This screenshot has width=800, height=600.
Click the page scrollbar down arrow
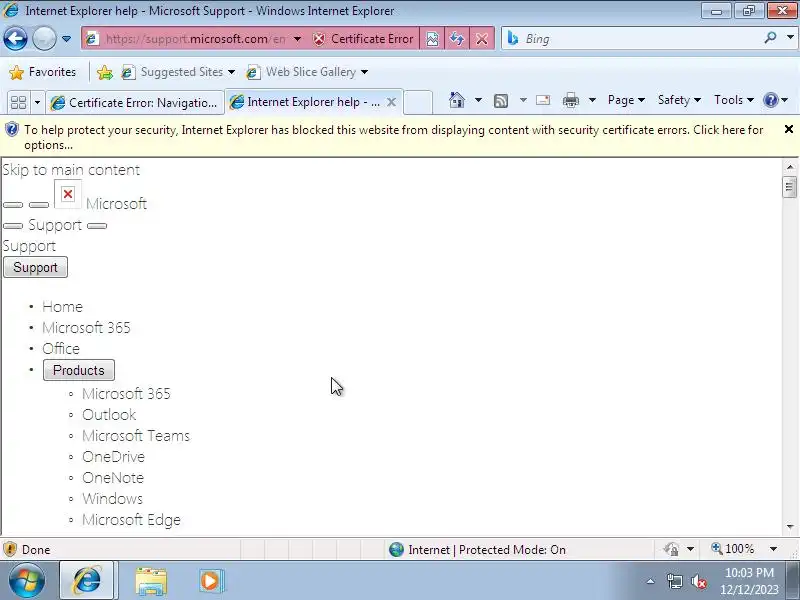(790, 527)
